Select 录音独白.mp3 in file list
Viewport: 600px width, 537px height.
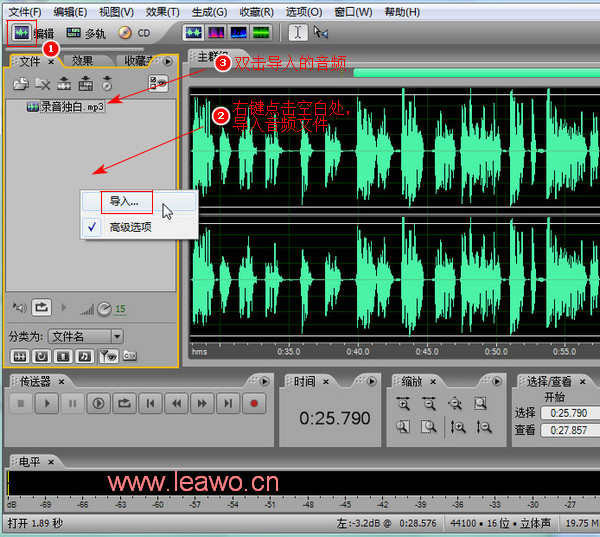pos(66,107)
